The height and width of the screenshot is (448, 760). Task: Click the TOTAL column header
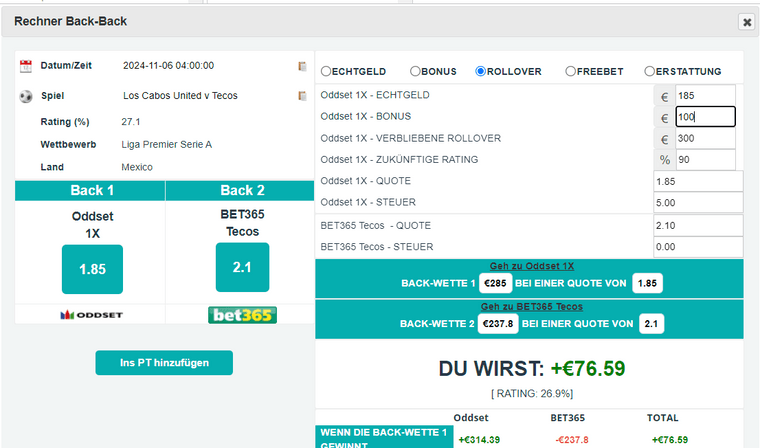pos(663,418)
